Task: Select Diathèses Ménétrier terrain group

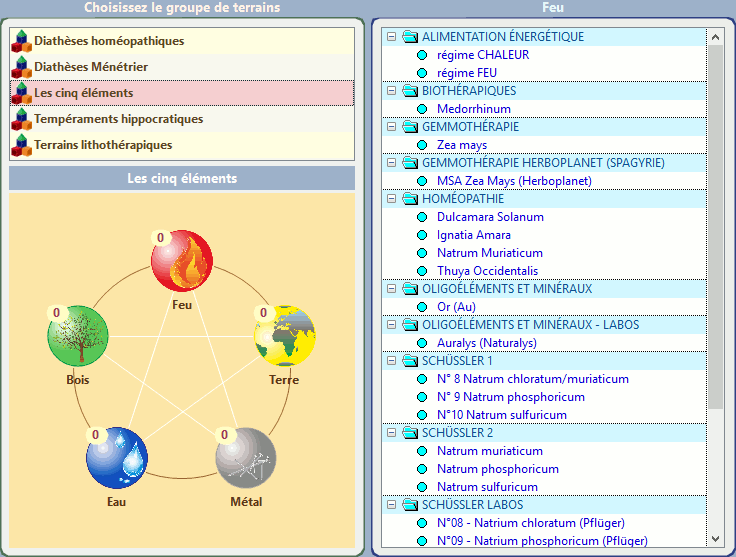Action: coord(182,67)
